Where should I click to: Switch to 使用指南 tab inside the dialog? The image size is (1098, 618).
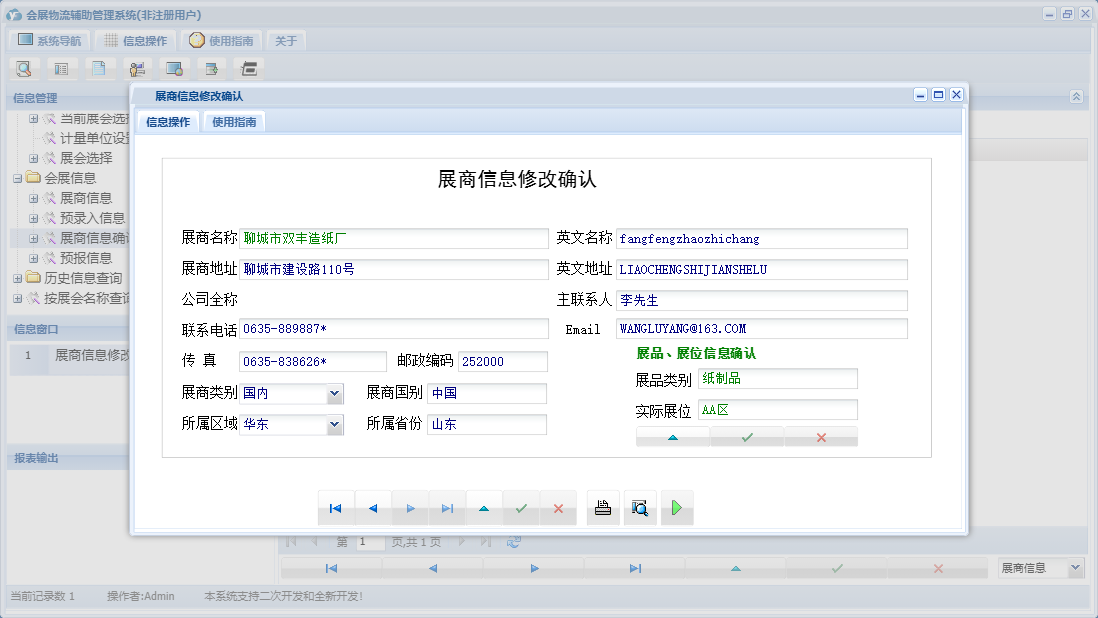coord(234,122)
